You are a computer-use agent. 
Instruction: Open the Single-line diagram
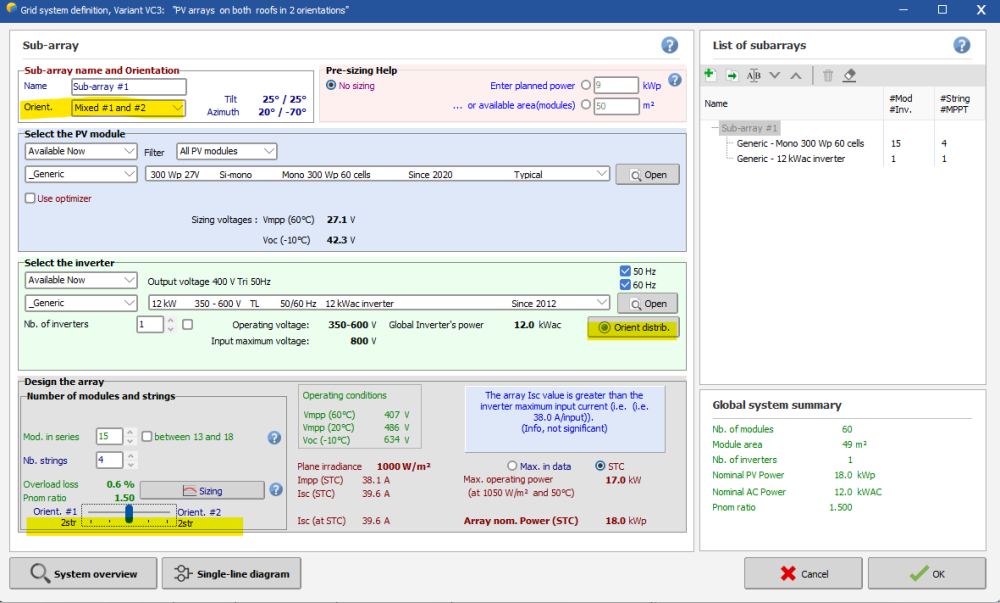point(231,574)
